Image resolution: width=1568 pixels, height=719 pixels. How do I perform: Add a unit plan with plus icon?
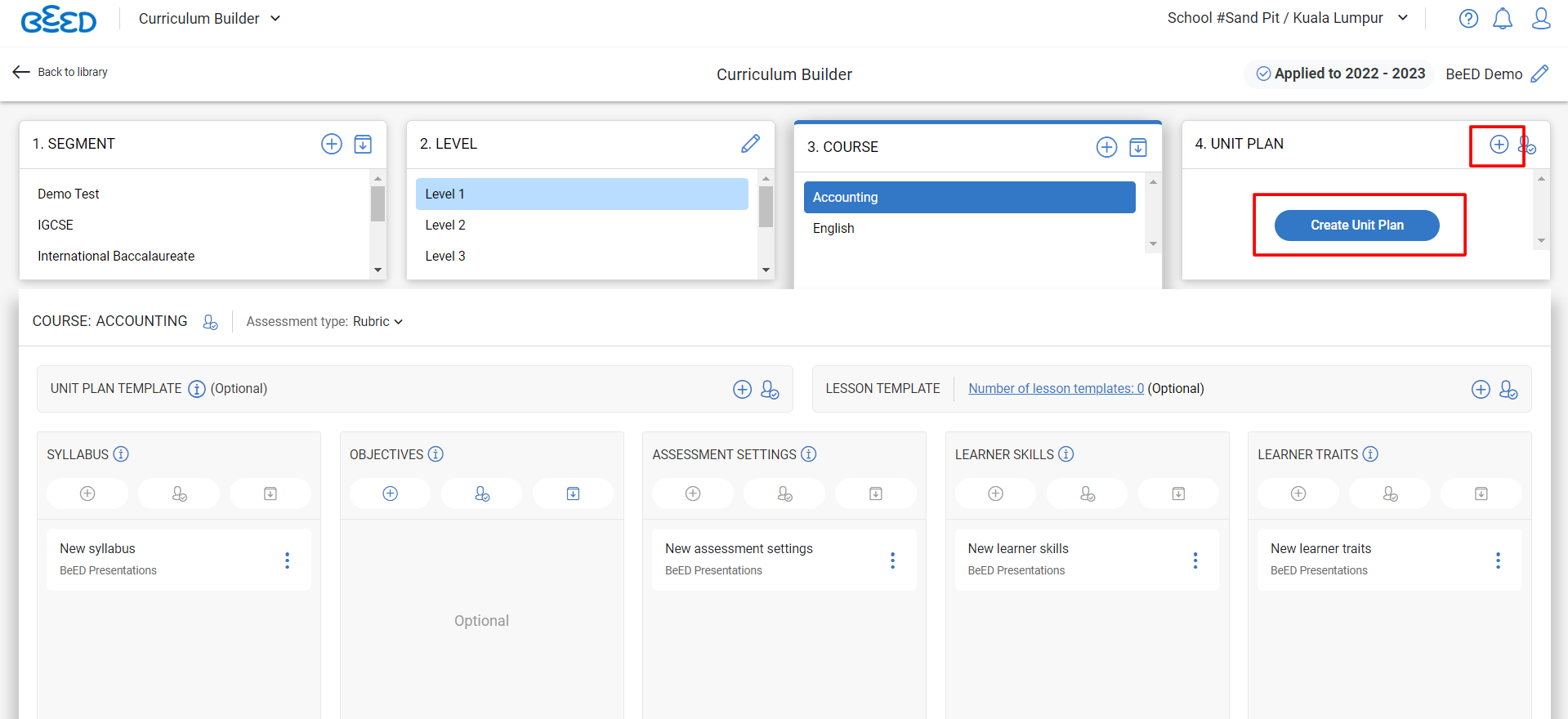(1499, 145)
